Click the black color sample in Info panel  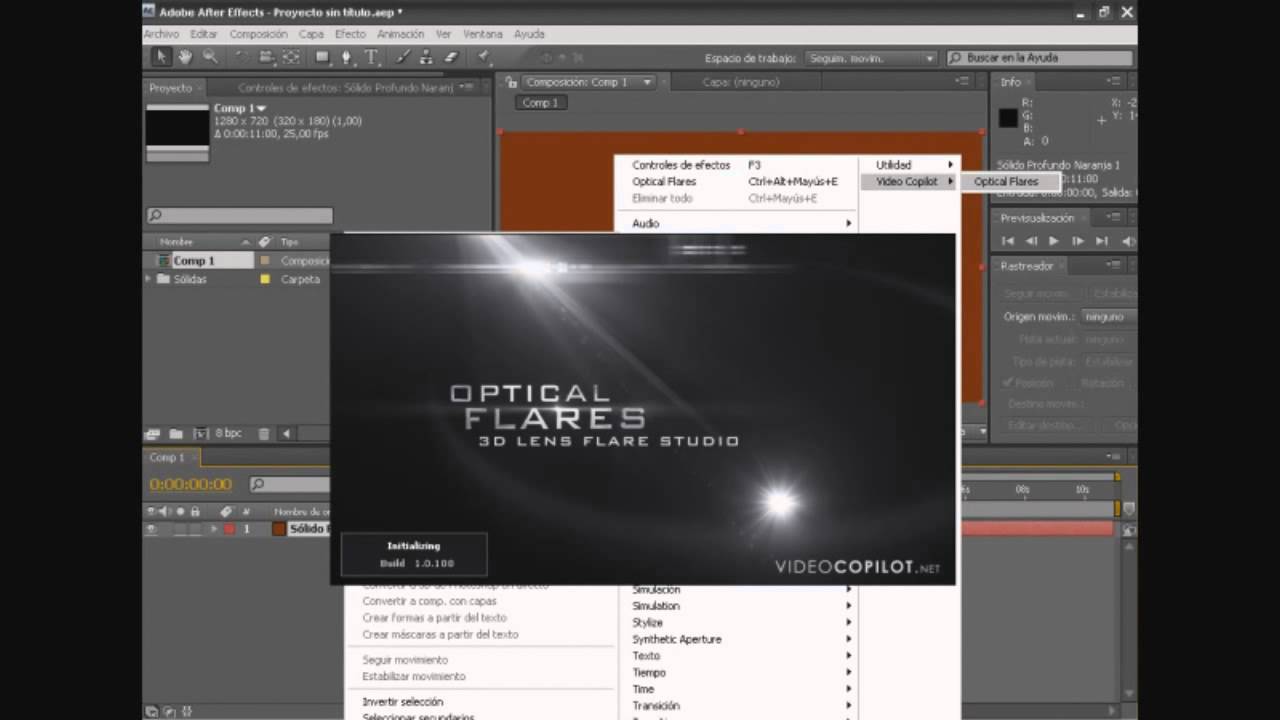pos(1008,119)
